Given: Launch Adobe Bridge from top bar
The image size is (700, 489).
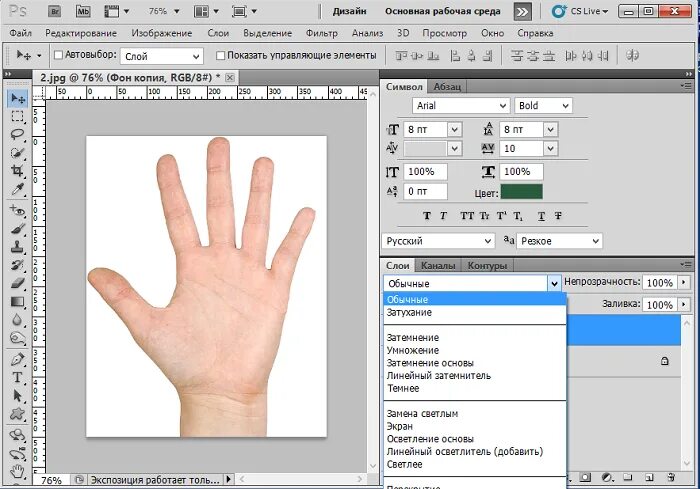Looking at the screenshot, I should (x=54, y=12).
